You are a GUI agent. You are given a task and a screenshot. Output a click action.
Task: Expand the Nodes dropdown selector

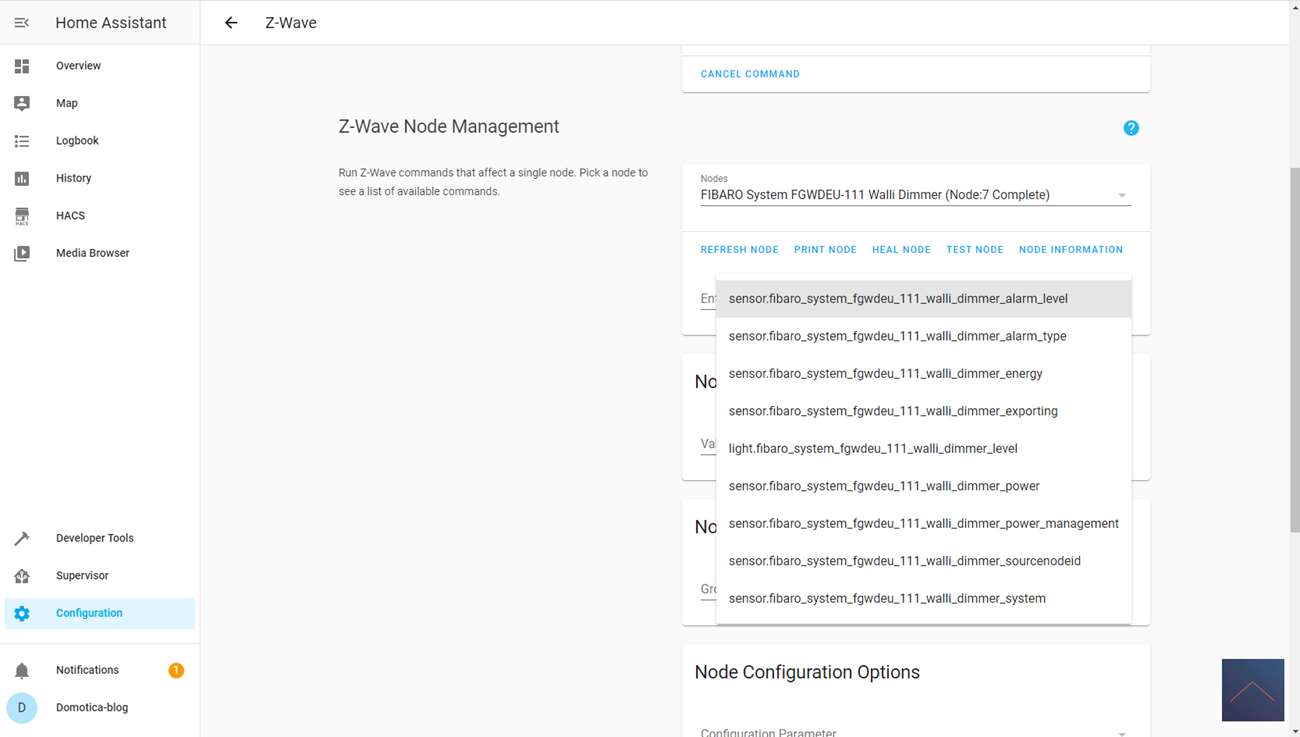click(x=1121, y=196)
